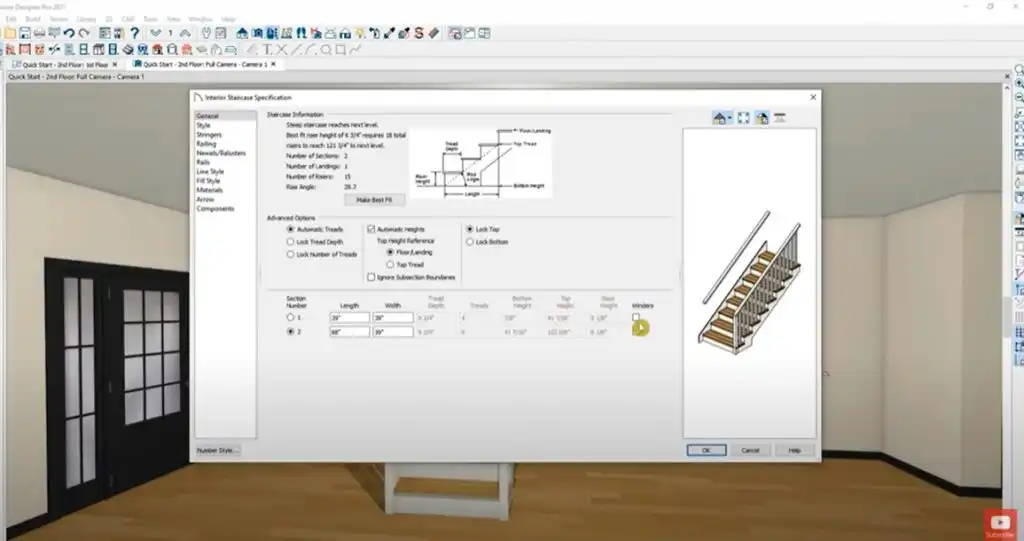1024x541 pixels.
Task: Click the horizontal bars icon above staircase preview
Action: point(780,118)
